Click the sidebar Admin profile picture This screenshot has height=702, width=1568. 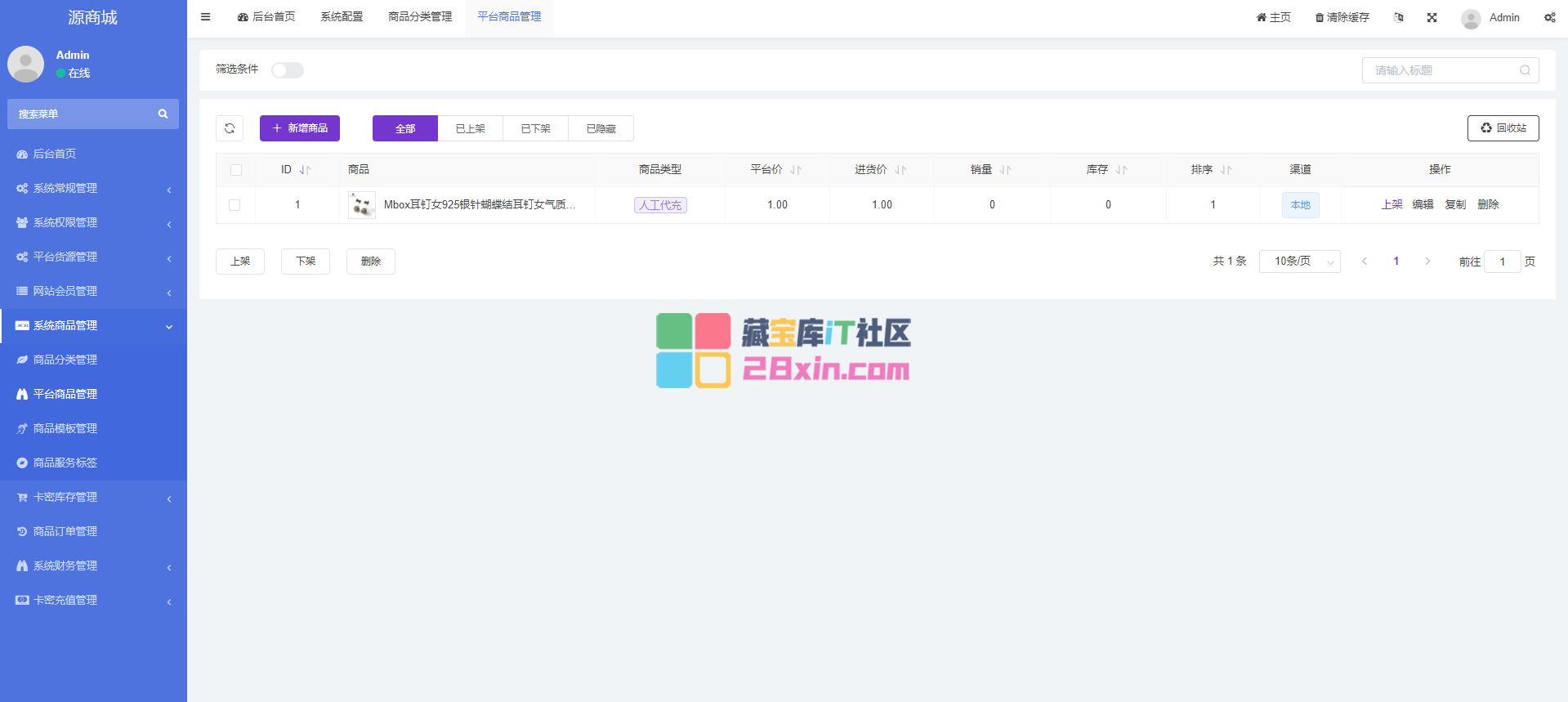(x=25, y=64)
